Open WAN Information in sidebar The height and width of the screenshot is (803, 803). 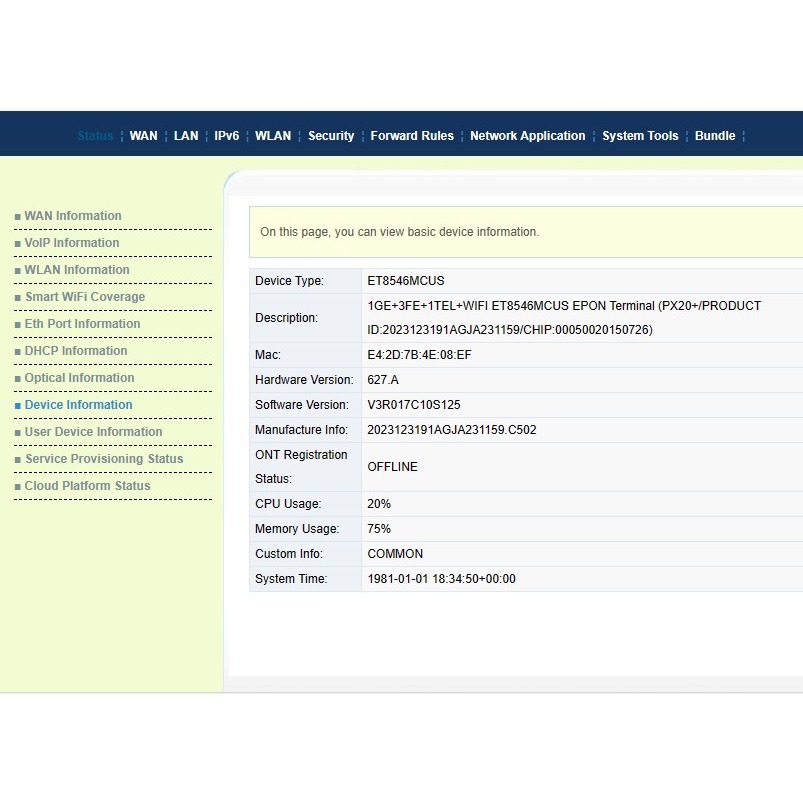(x=73, y=216)
